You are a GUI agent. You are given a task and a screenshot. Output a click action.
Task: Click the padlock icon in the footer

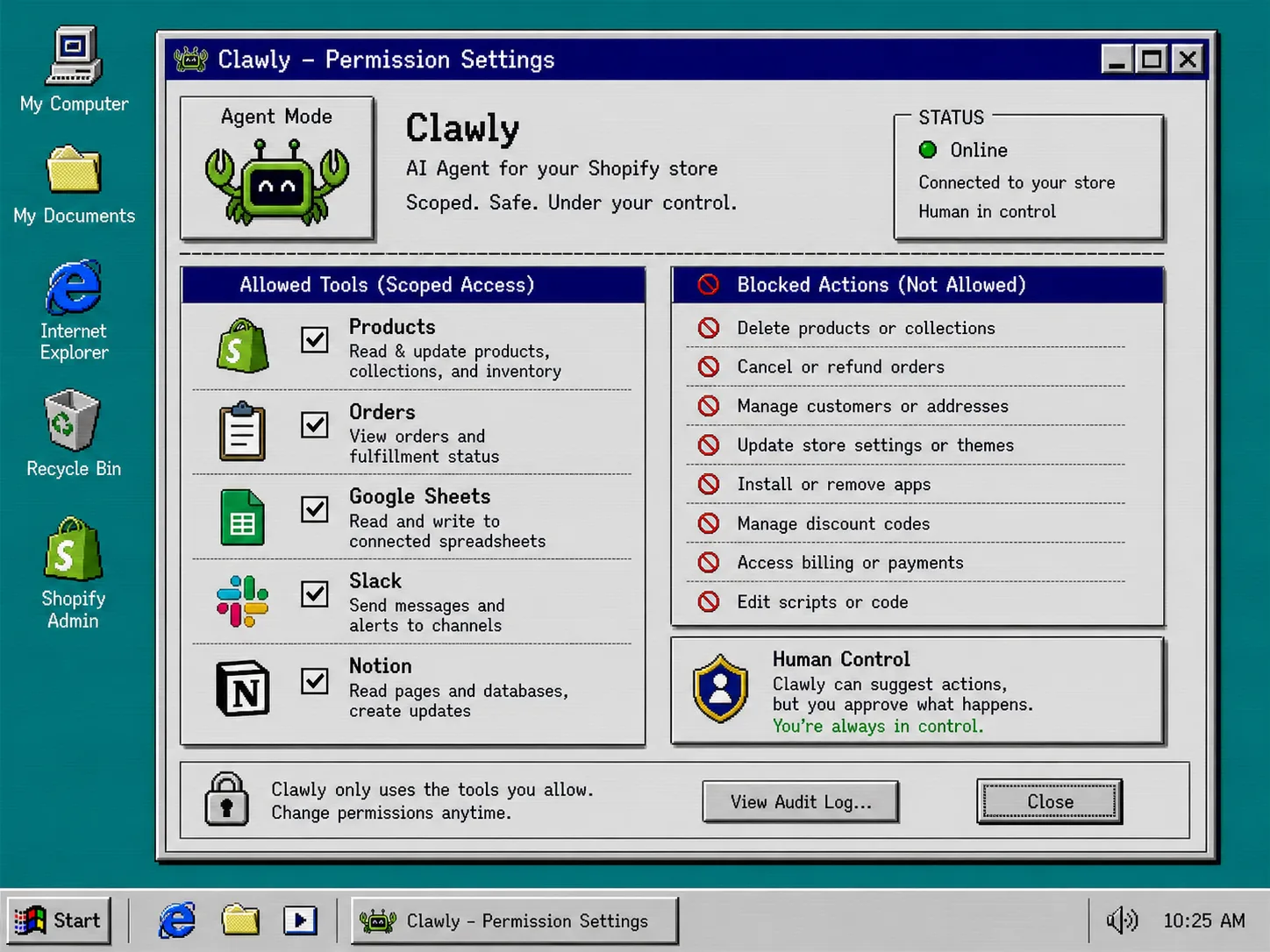point(226,799)
